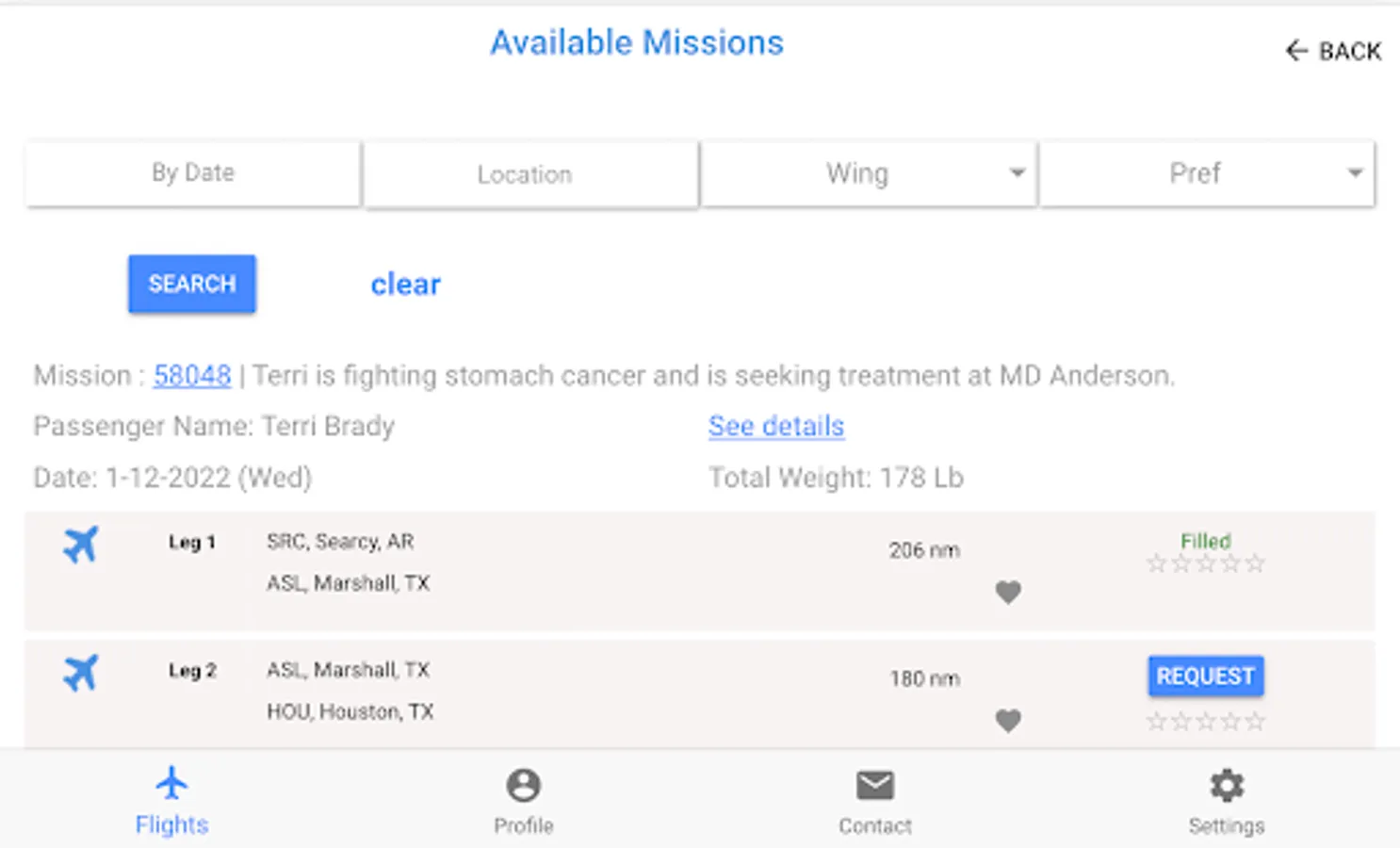Click See details for Terri Brady
Viewport: 1400px width, 848px height.
(776, 426)
